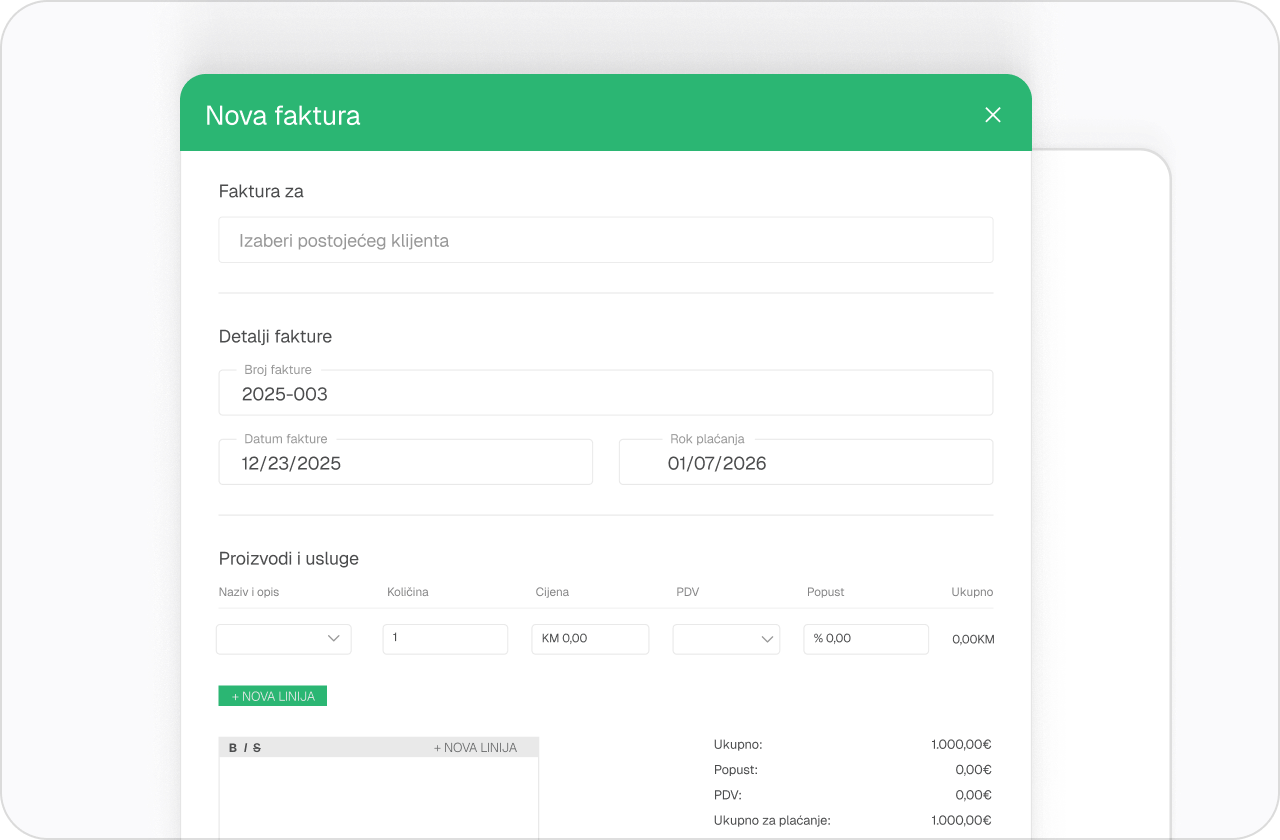
Task: Expand the PDV dropdown
Action: 726,639
